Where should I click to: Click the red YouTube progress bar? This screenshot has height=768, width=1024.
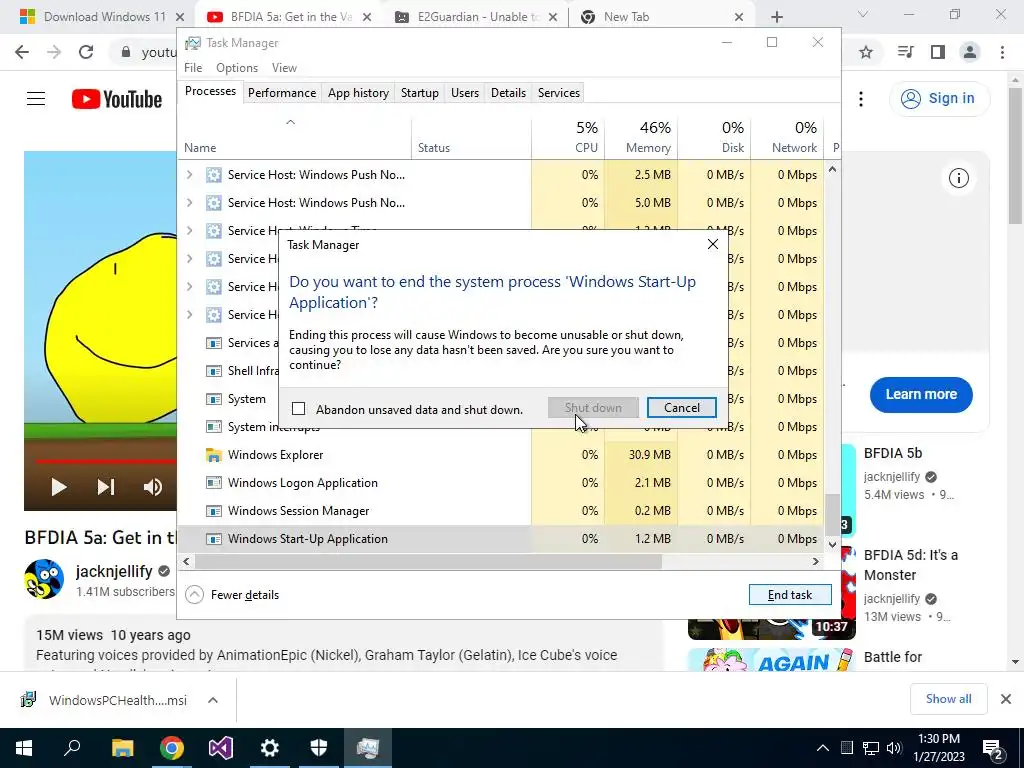(x=106, y=461)
